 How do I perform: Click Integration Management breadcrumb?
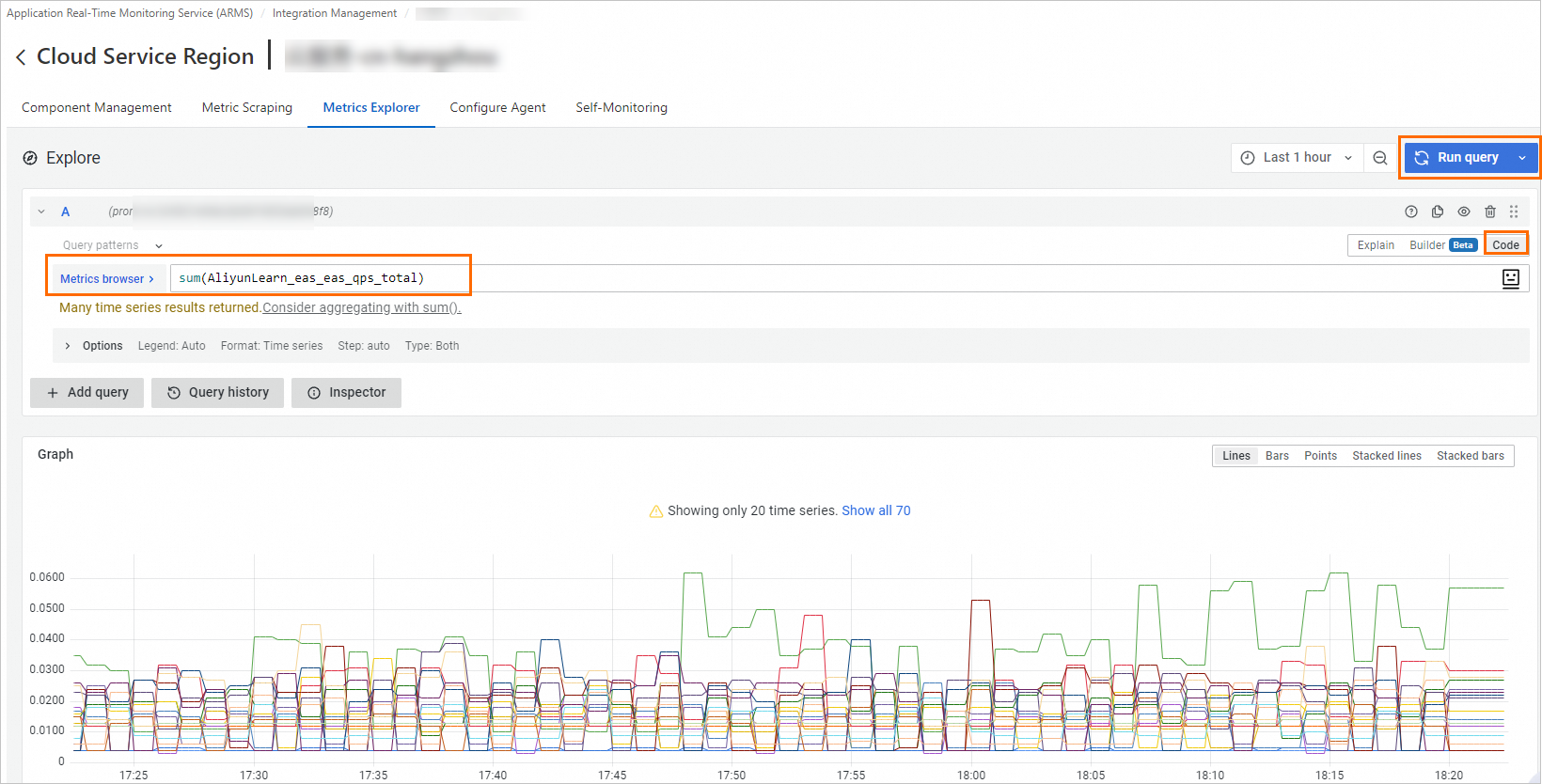click(335, 13)
